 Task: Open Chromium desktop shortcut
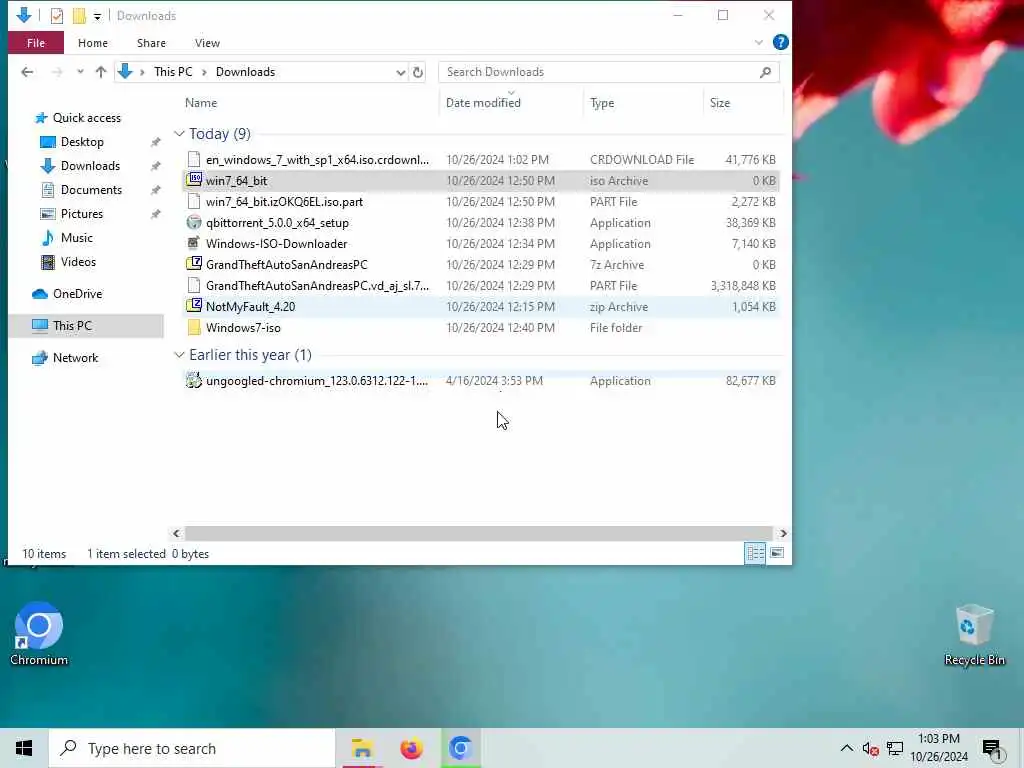pos(39,633)
